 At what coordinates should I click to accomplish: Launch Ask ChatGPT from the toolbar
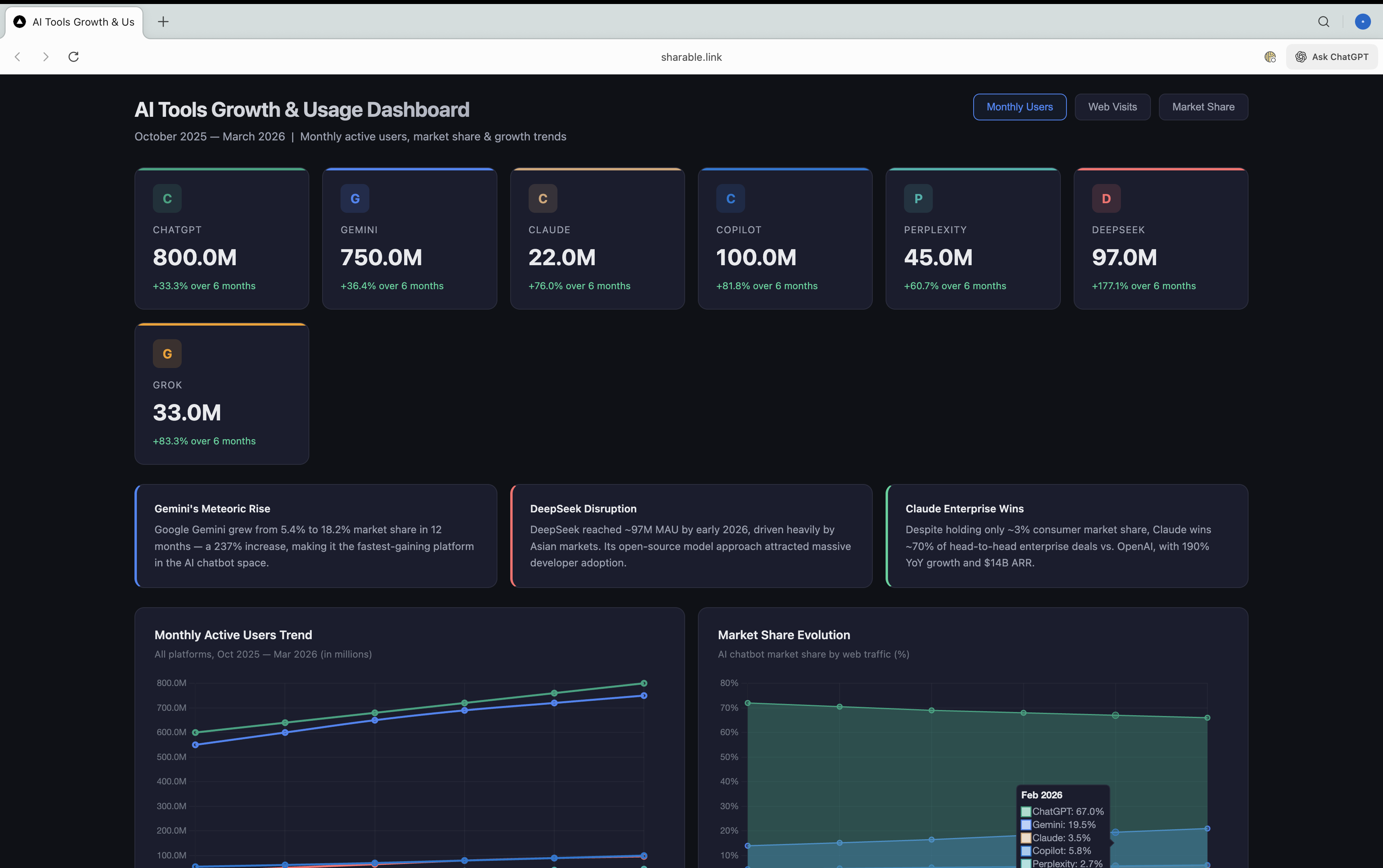tap(1331, 57)
